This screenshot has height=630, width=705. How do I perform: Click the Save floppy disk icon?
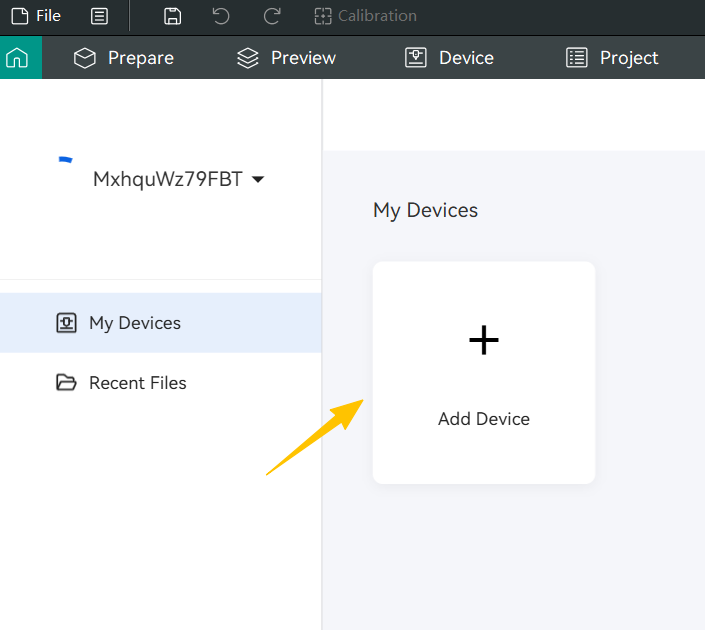(173, 16)
